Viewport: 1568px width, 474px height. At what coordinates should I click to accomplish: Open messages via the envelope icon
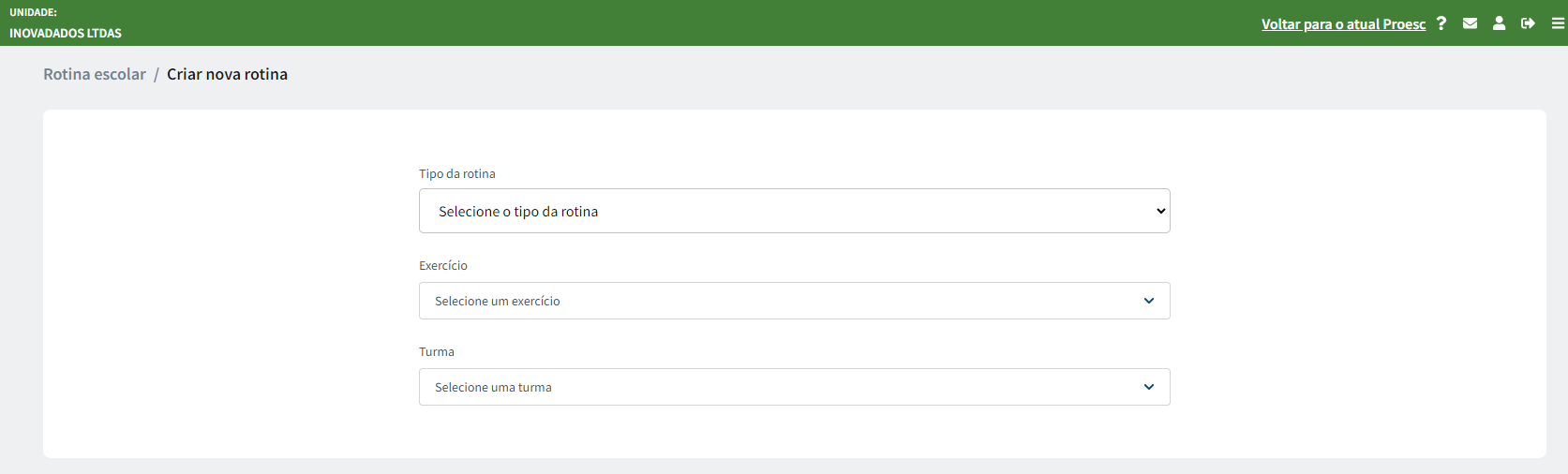(x=1470, y=23)
